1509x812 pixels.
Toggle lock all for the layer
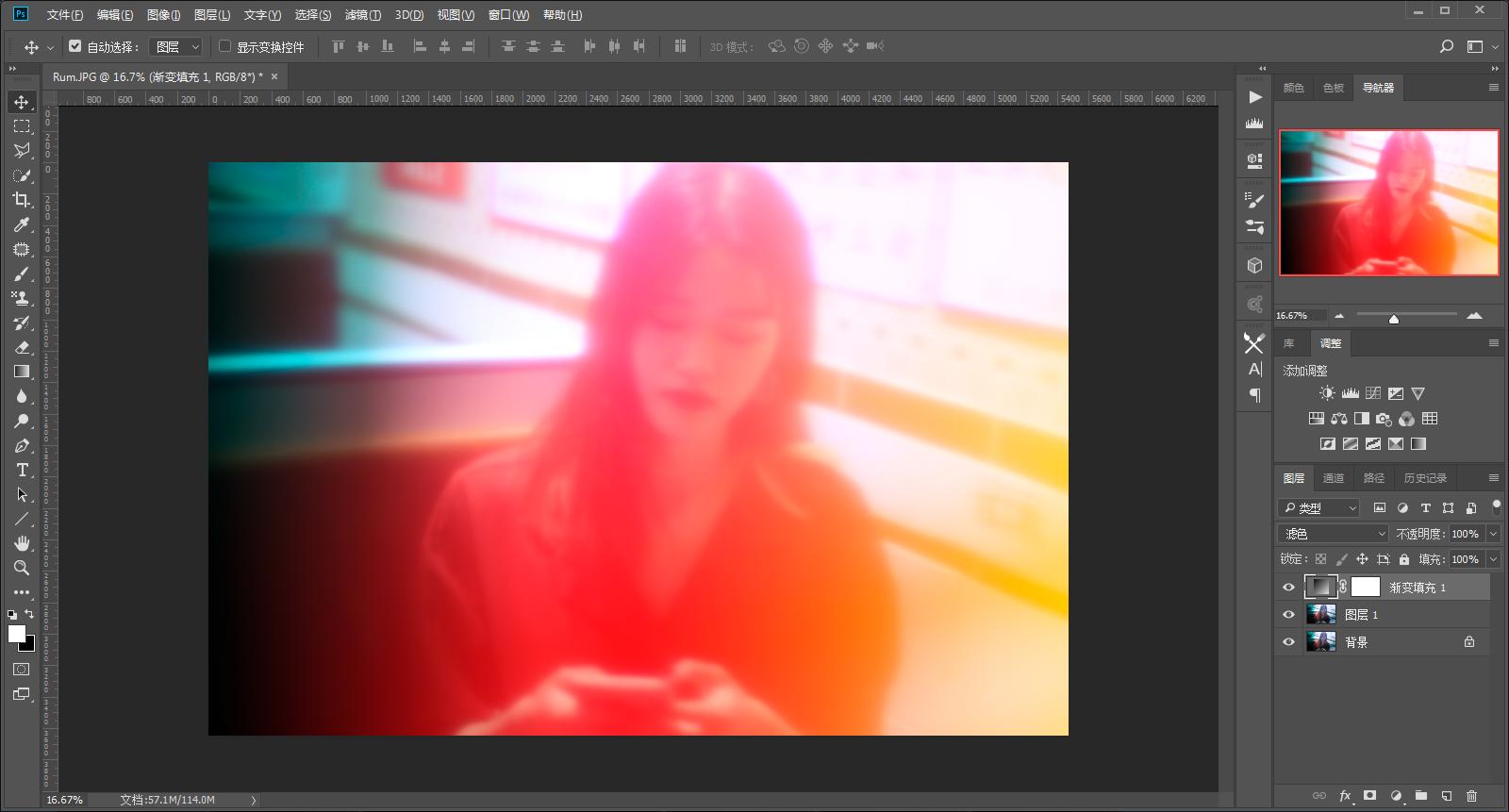1404,559
